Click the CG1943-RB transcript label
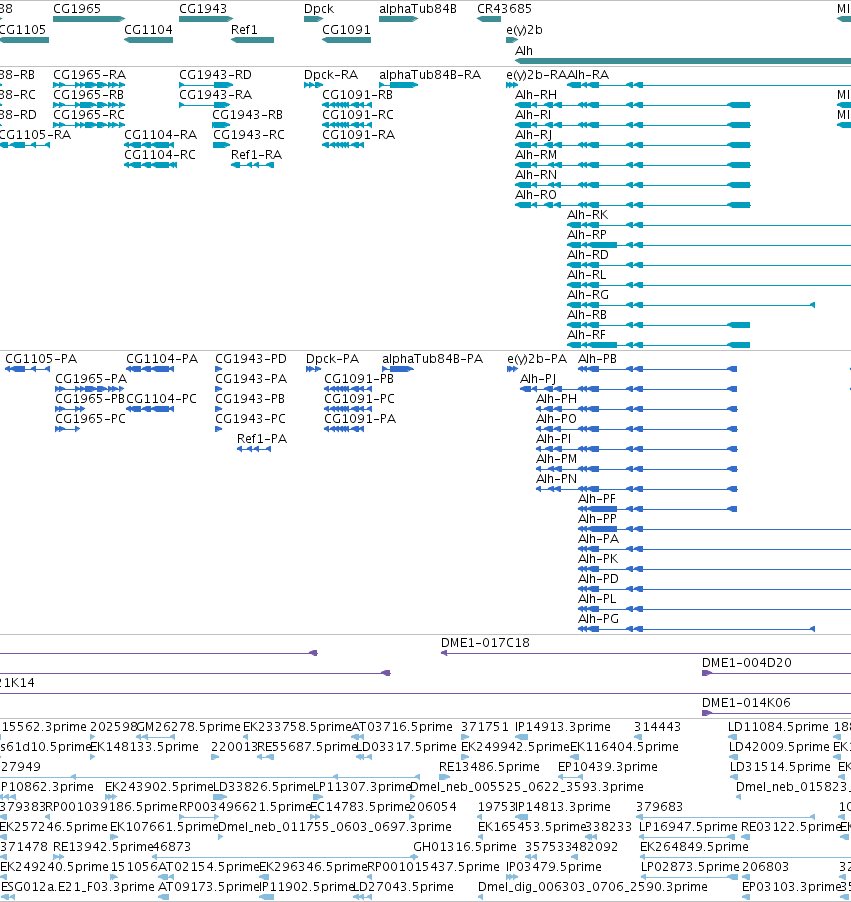The height and width of the screenshot is (902, 851). [247, 114]
